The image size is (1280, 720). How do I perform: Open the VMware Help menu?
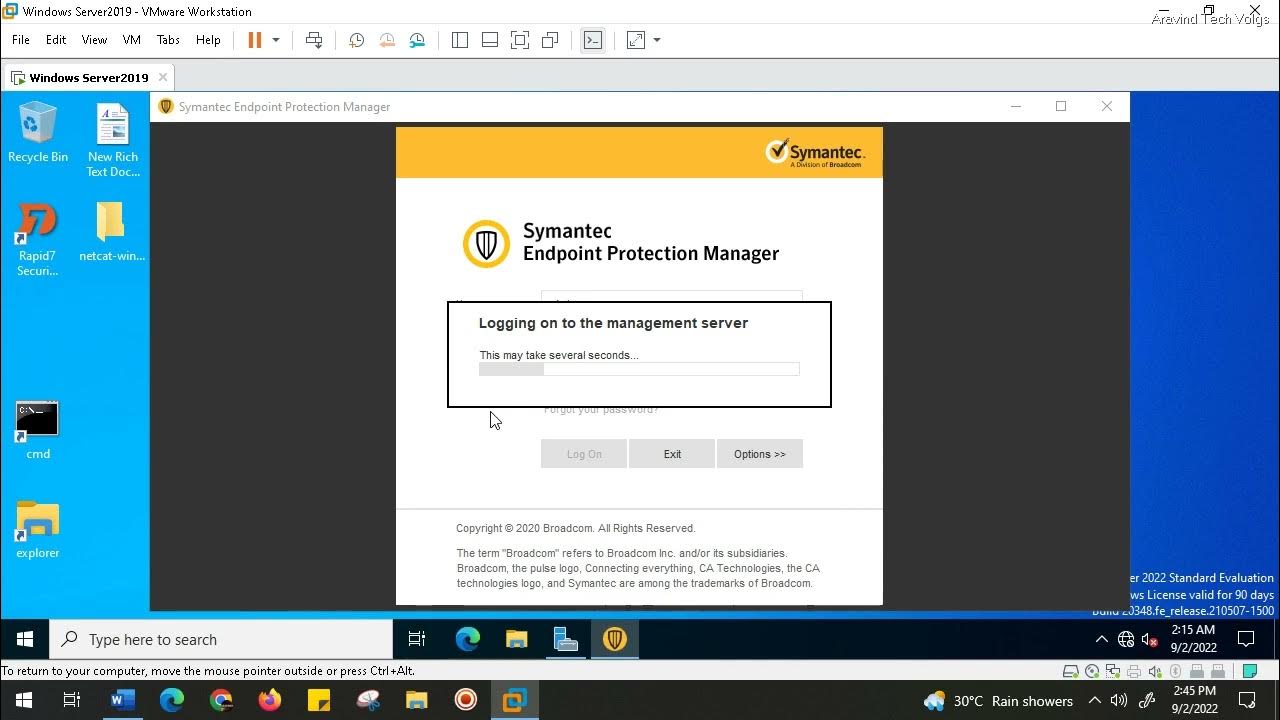[x=208, y=40]
